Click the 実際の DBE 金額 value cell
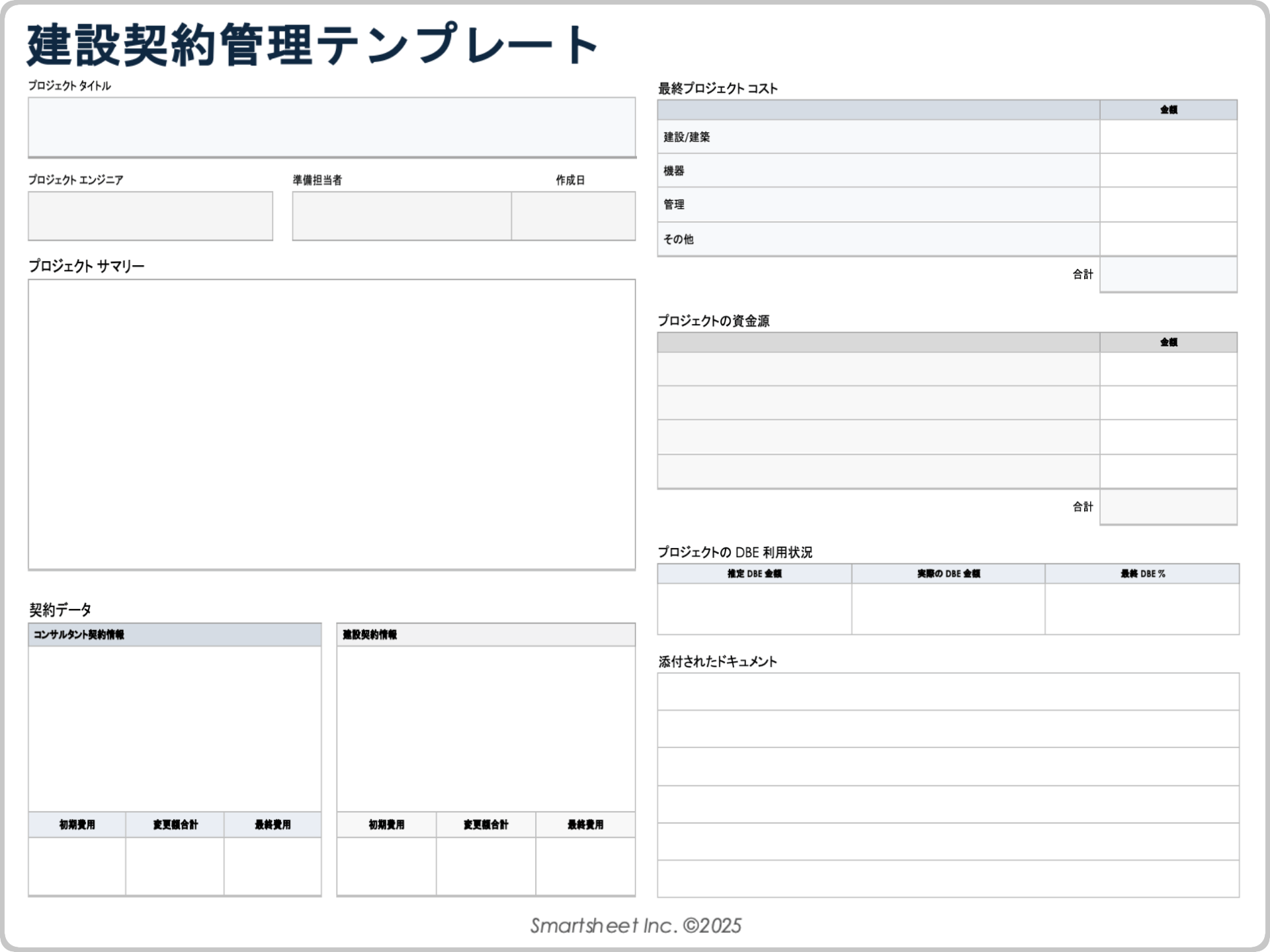Viewport: 1270px width, 952px height. coord(949,609)
